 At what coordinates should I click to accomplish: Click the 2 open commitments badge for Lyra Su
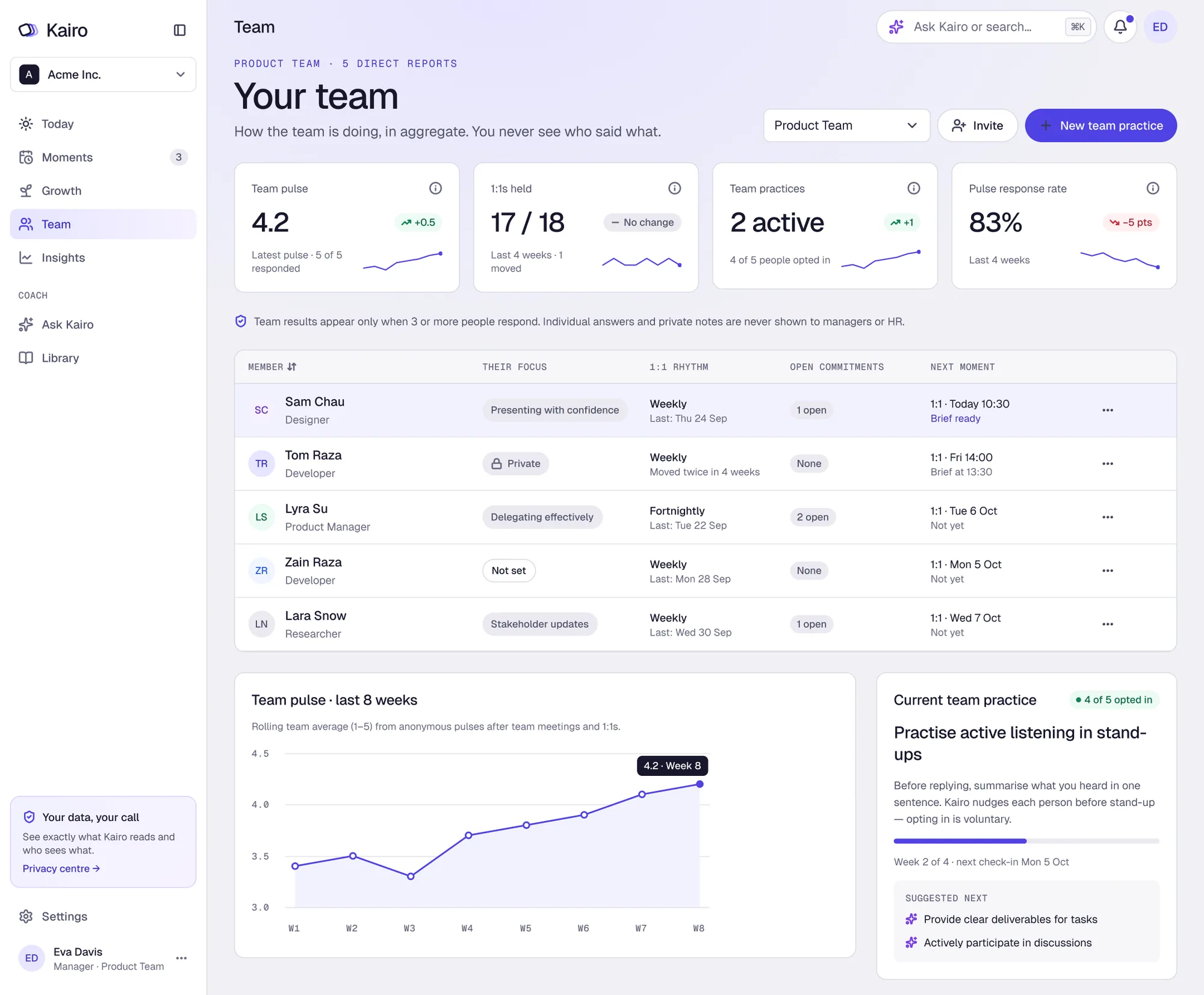pos(812,517)
